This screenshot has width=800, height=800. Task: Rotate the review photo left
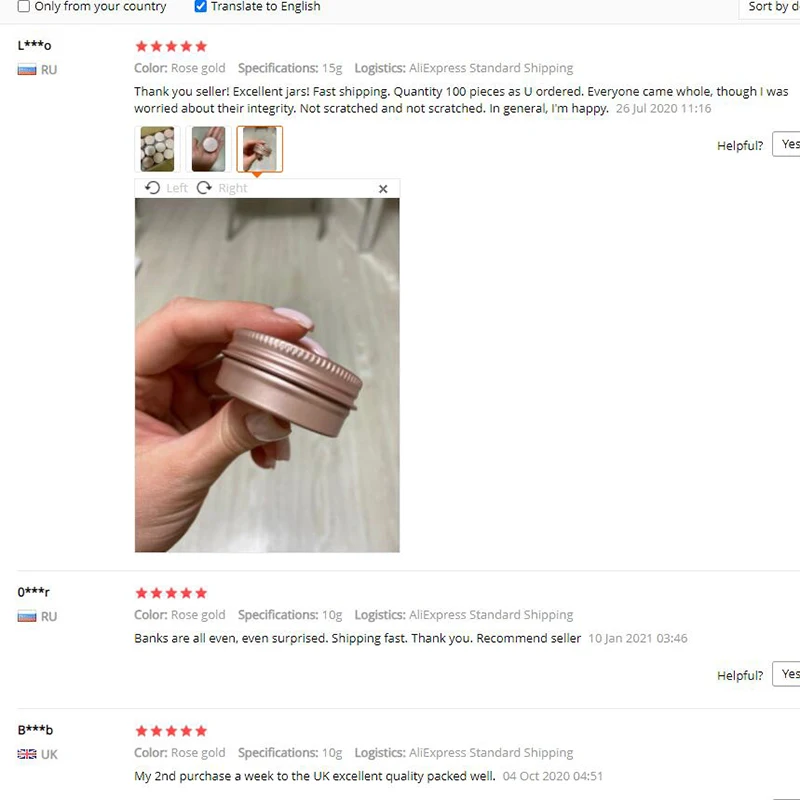(x=166, y=188)
